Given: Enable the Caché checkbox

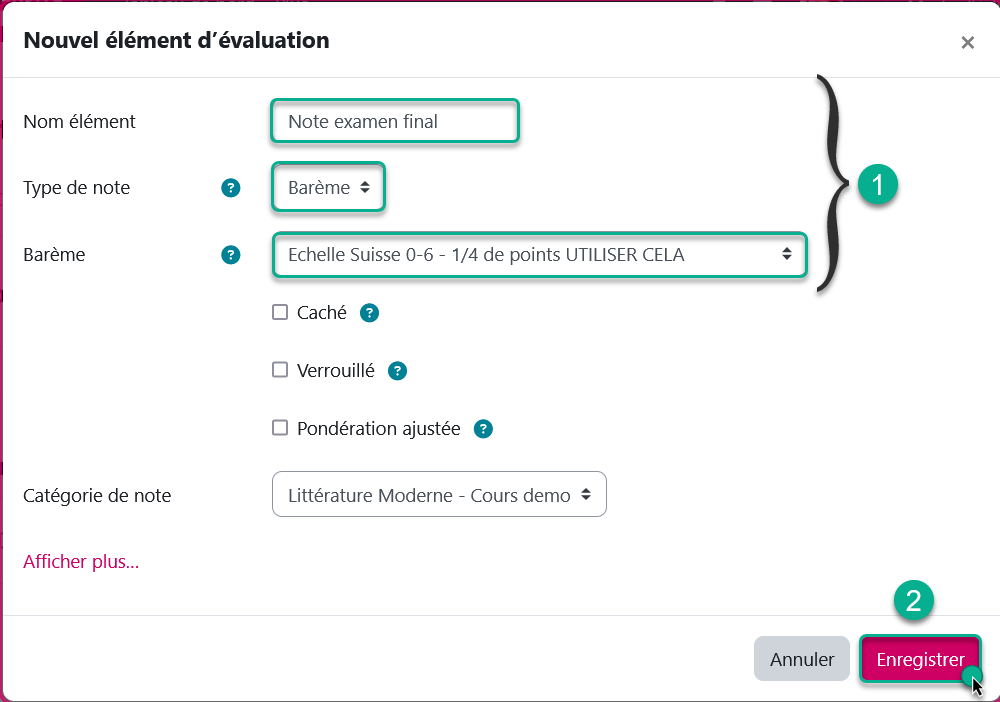Looking at the screenshot, I should pos(280,313).
